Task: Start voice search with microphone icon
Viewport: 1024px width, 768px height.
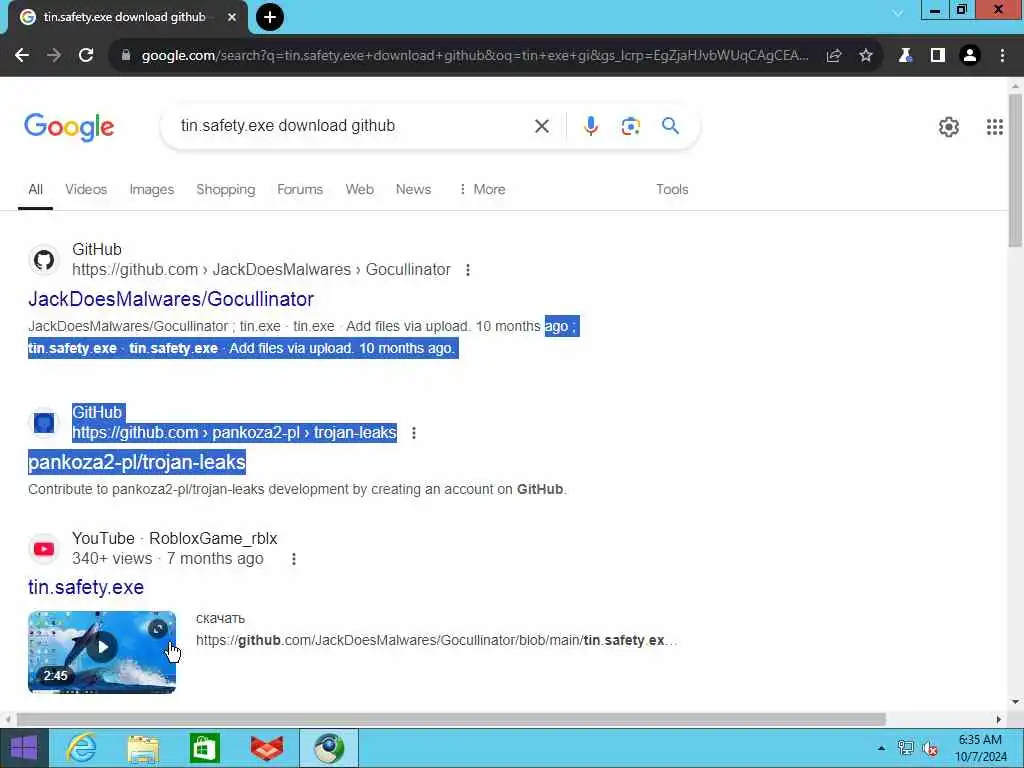Action: point(591,126)
